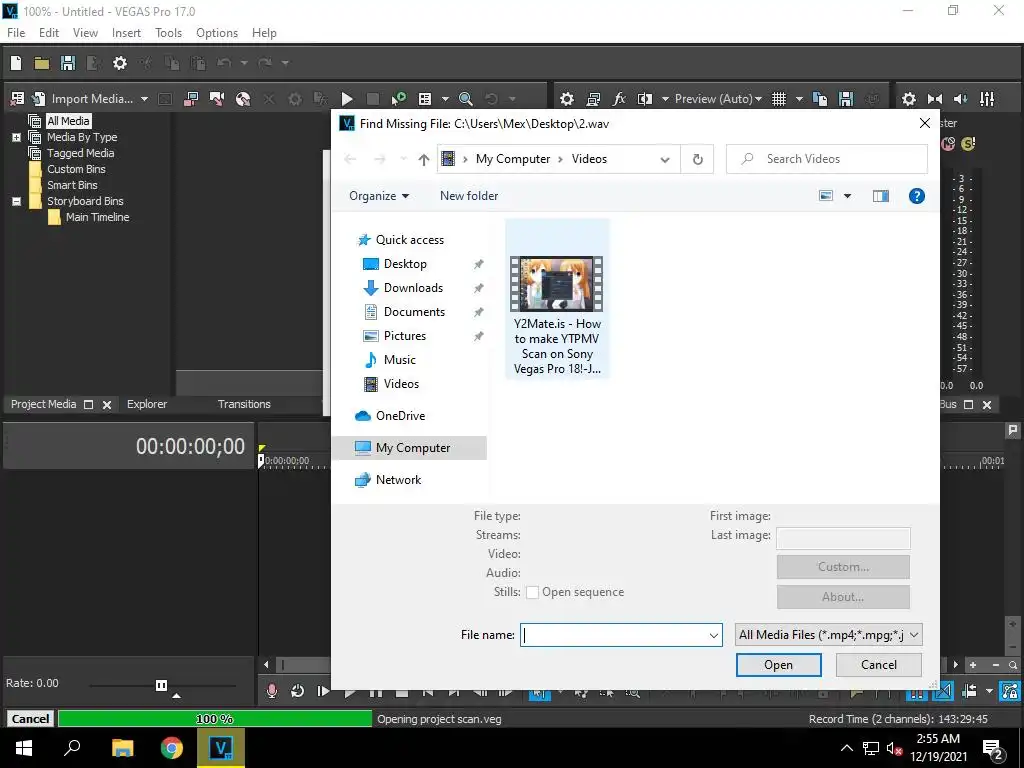The width and height of the screenshot is (1024, 768).
Task: Expand the Media By Type tree node
Action: 16,137
